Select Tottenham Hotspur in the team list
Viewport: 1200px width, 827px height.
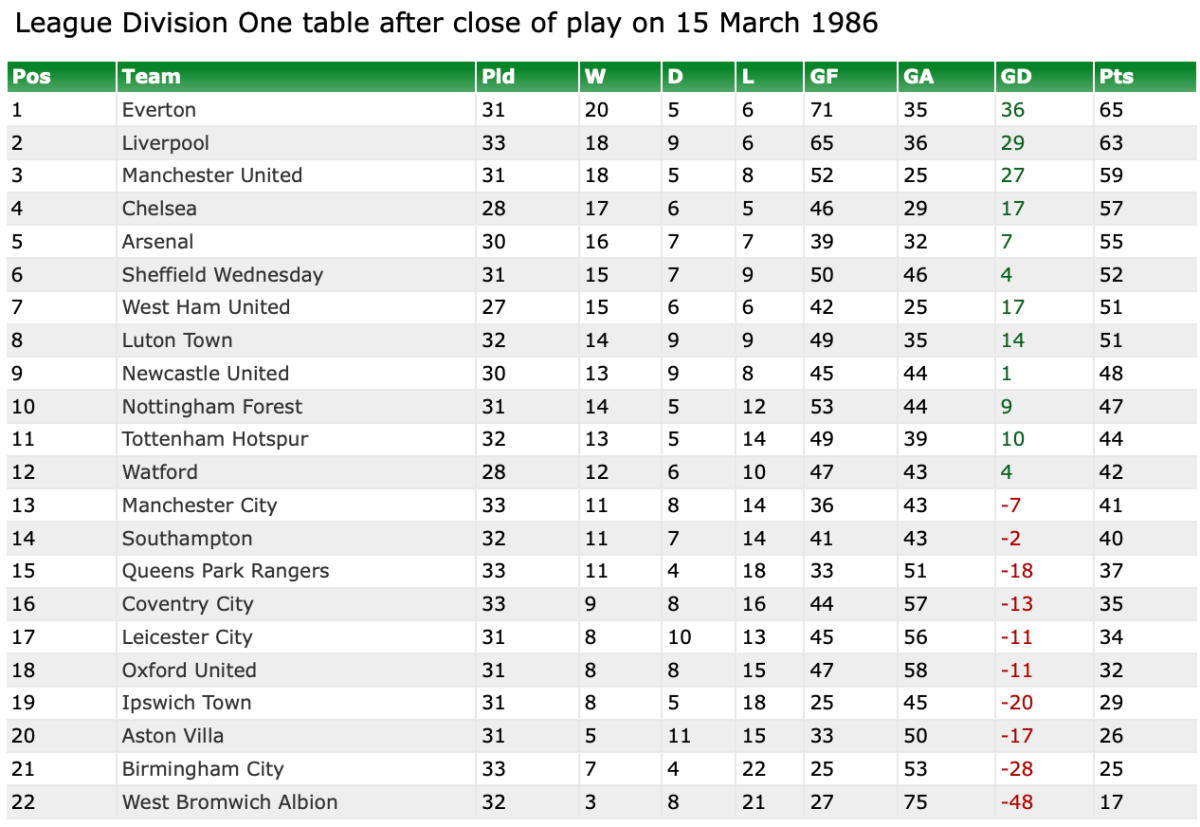[x=215, y=439]
